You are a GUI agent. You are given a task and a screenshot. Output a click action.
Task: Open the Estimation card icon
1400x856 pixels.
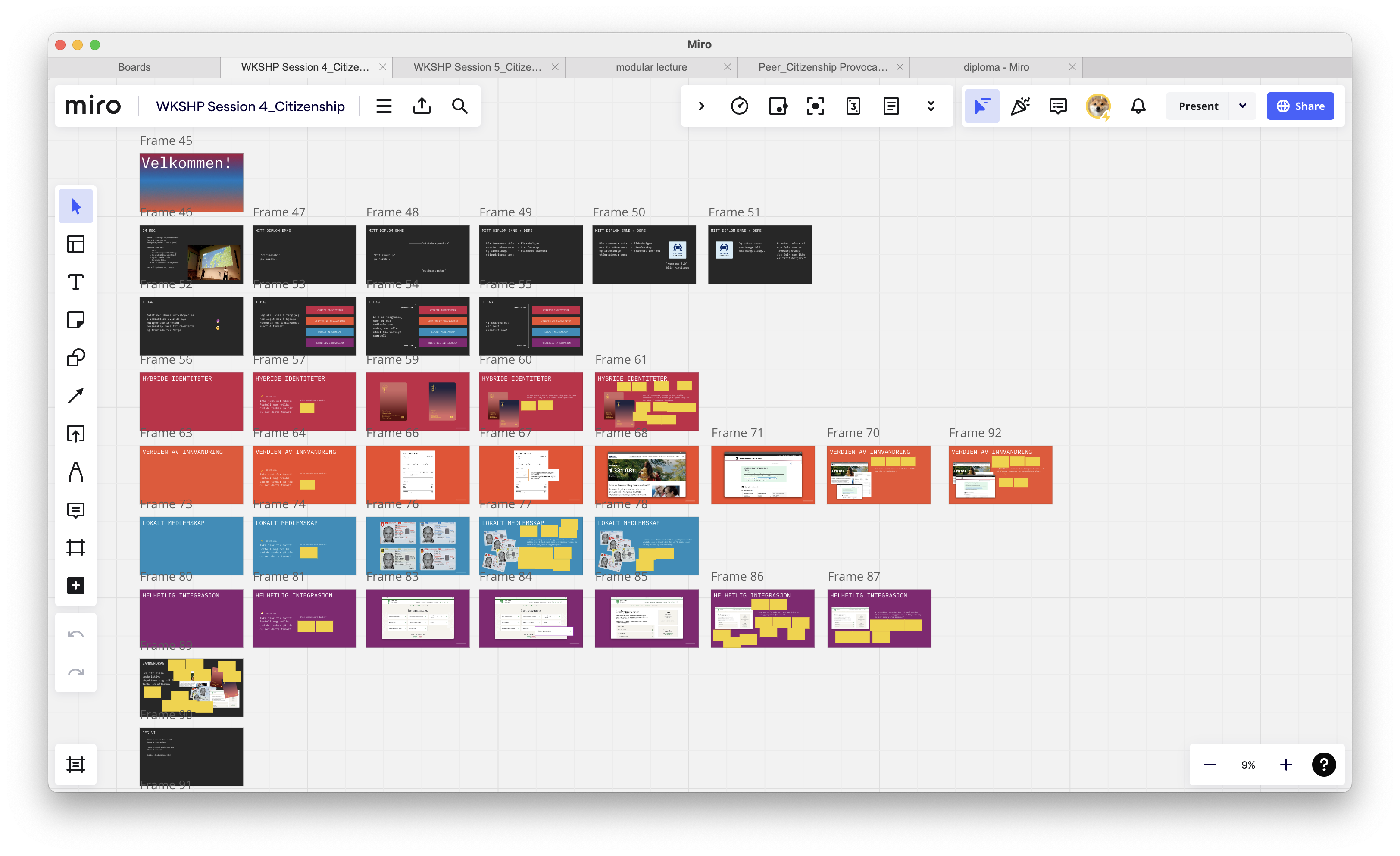pyautogui.click(x=853, y=106)
